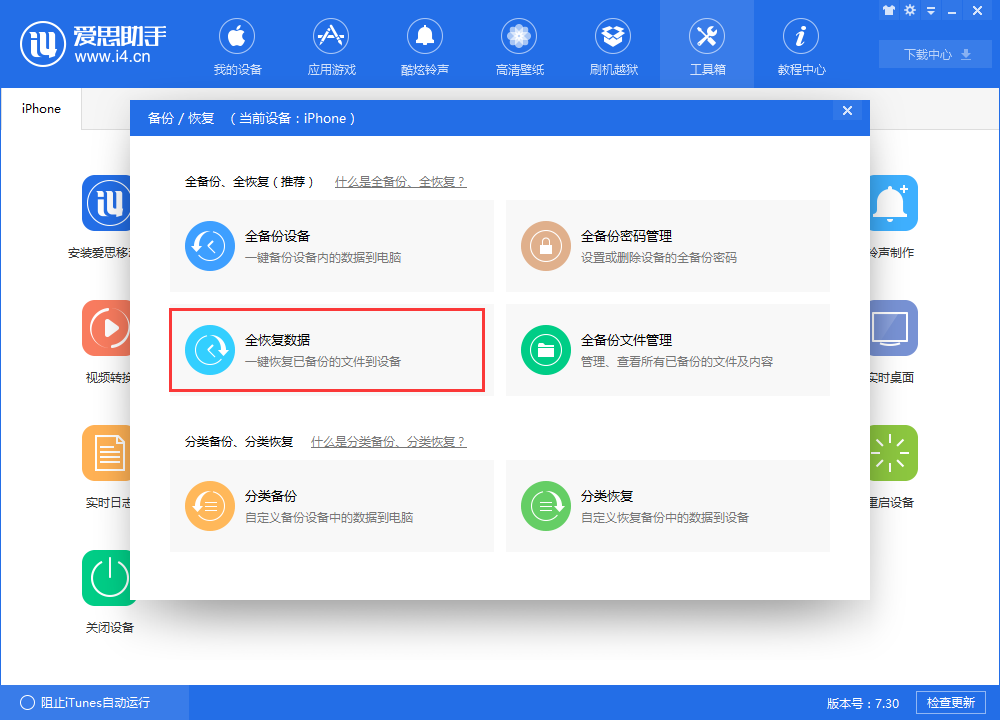Screen dimensions: 1000x720
Task: Click the green 分类恢复 icon
Action: [x=545, y=505]
